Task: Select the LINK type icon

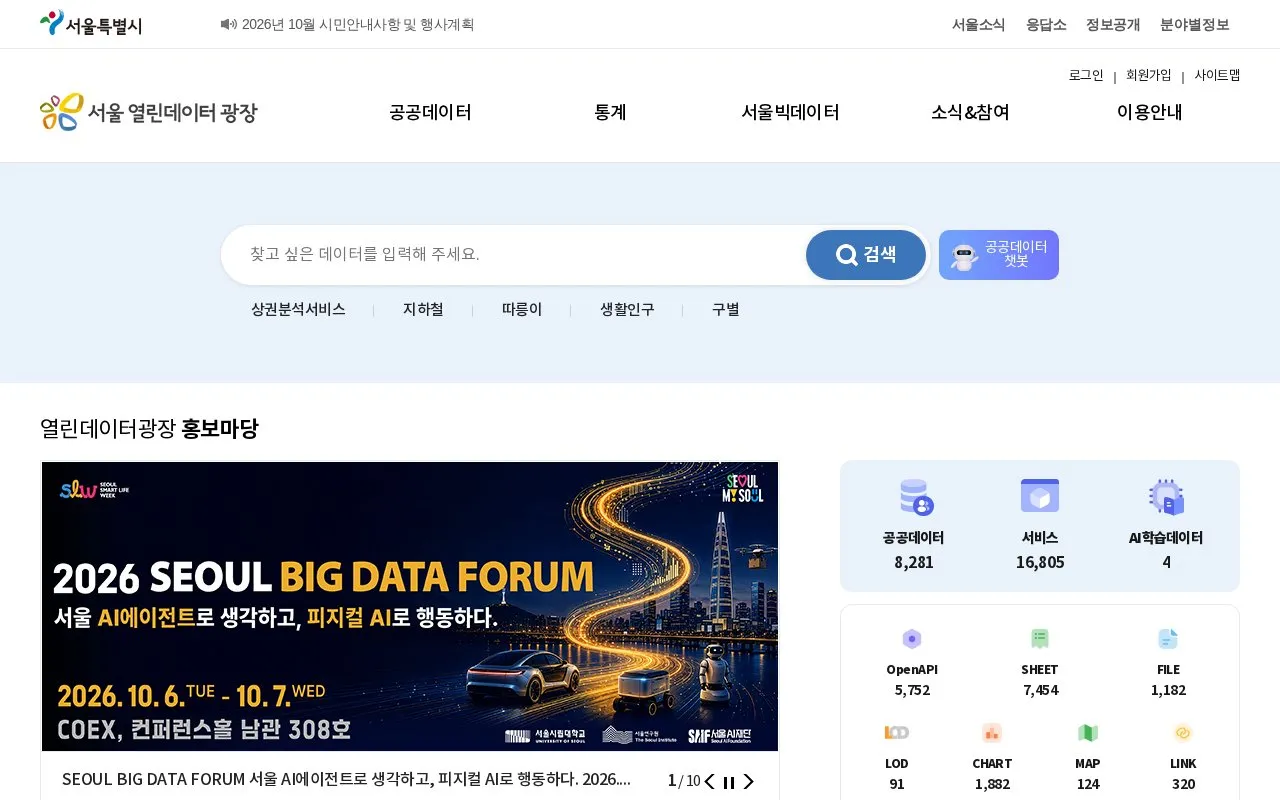Action: click(1183, 733)
